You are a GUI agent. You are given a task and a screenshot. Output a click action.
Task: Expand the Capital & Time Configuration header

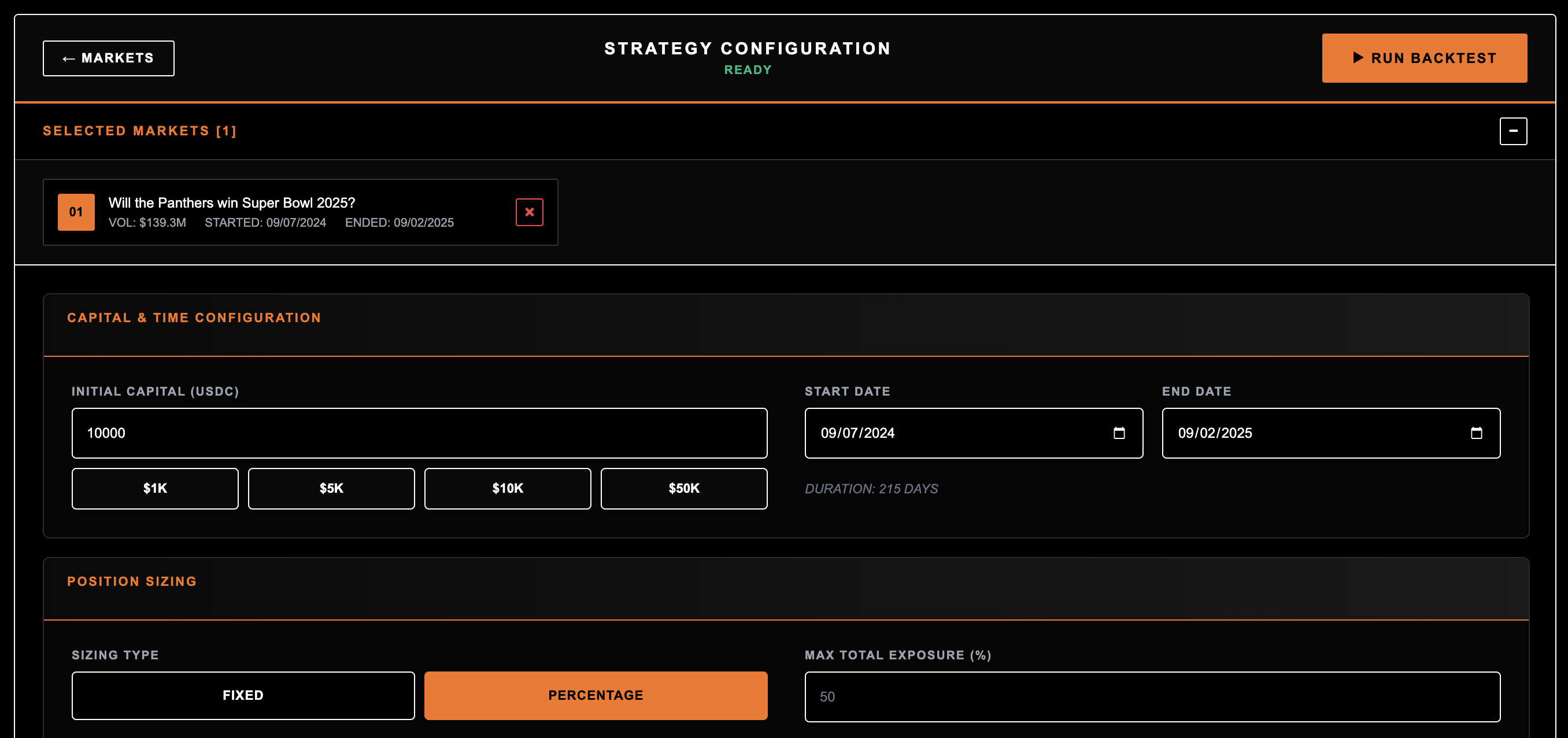194,318
